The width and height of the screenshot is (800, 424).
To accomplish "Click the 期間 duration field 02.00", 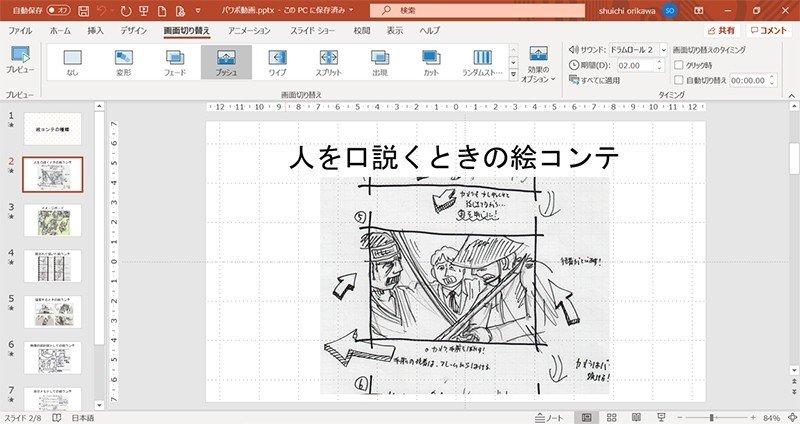I will [x=635, y=65].
